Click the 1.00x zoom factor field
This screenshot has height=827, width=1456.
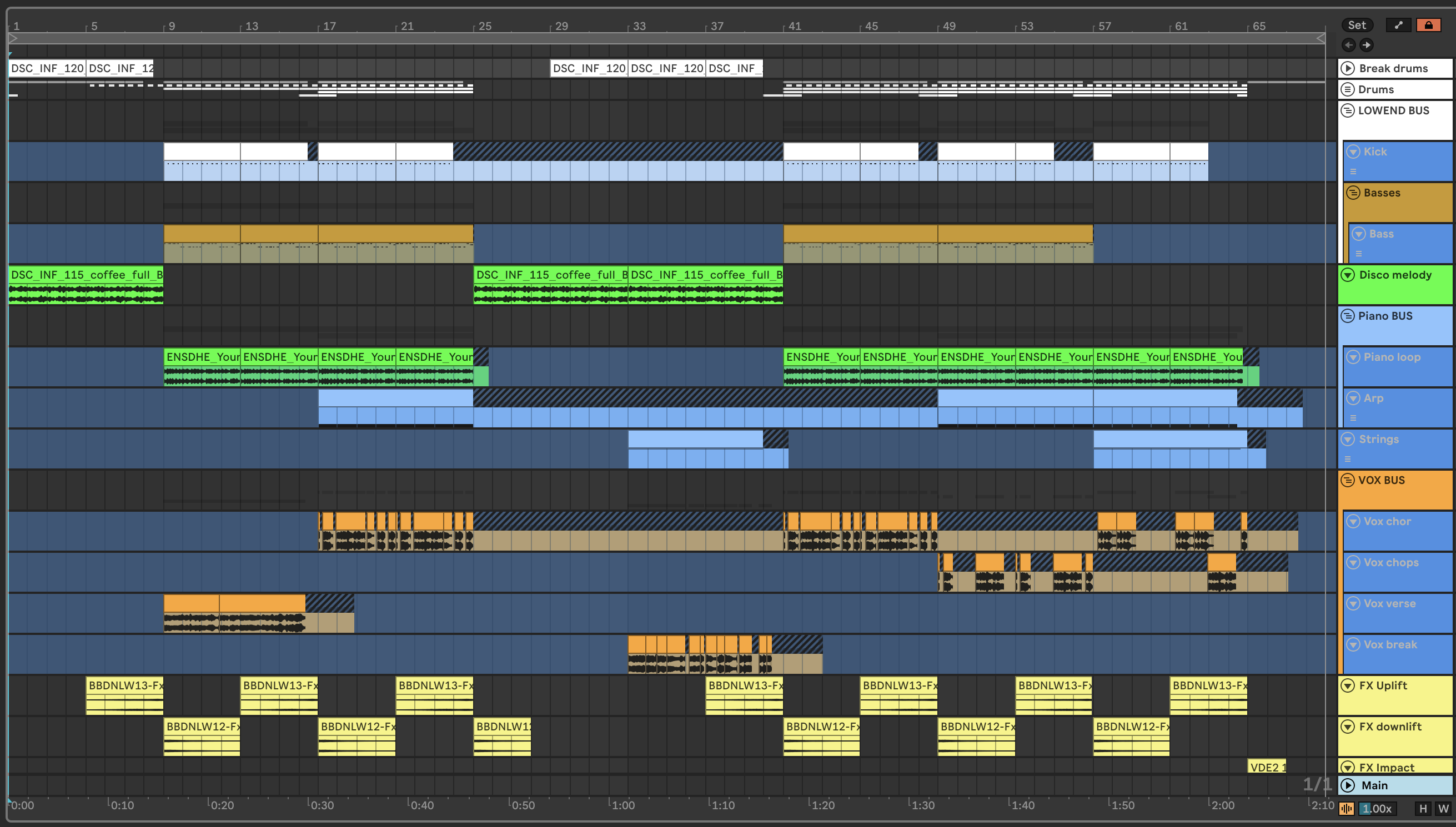(x=1378, y=809)
